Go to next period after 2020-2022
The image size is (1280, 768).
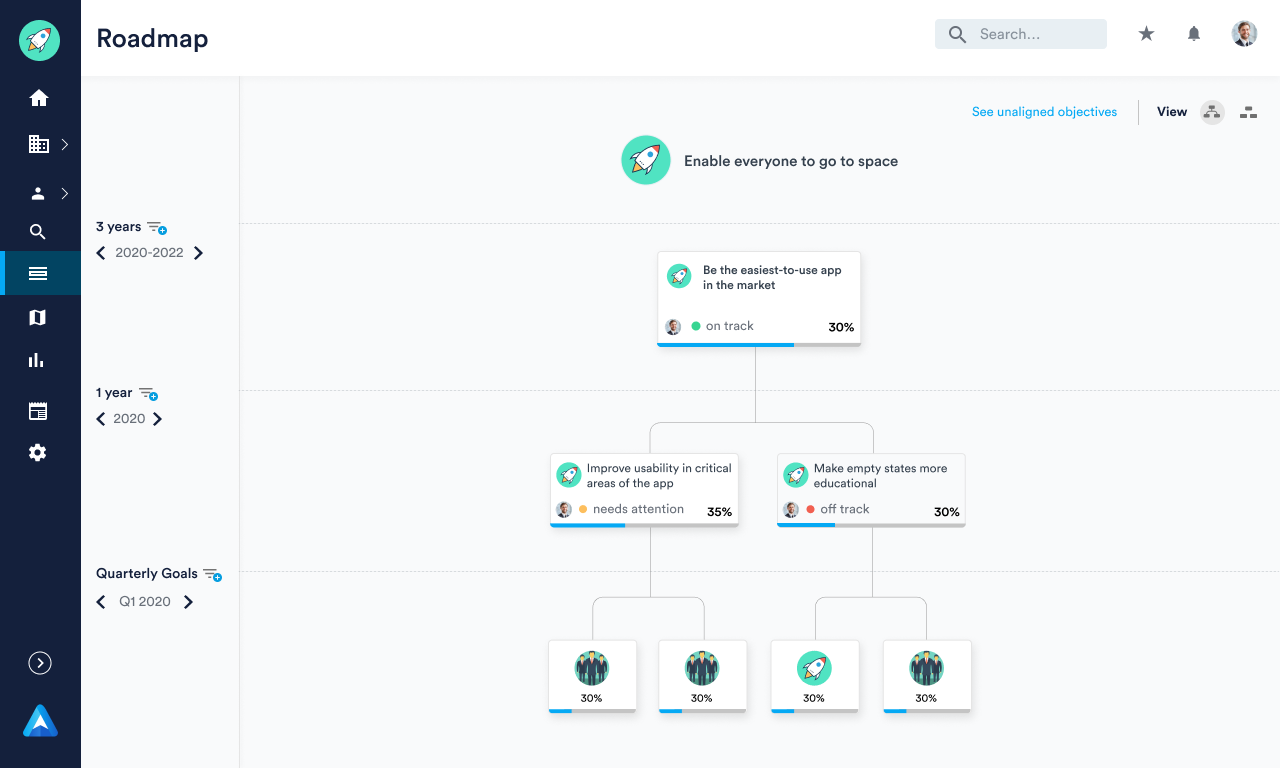click(198, 253)
